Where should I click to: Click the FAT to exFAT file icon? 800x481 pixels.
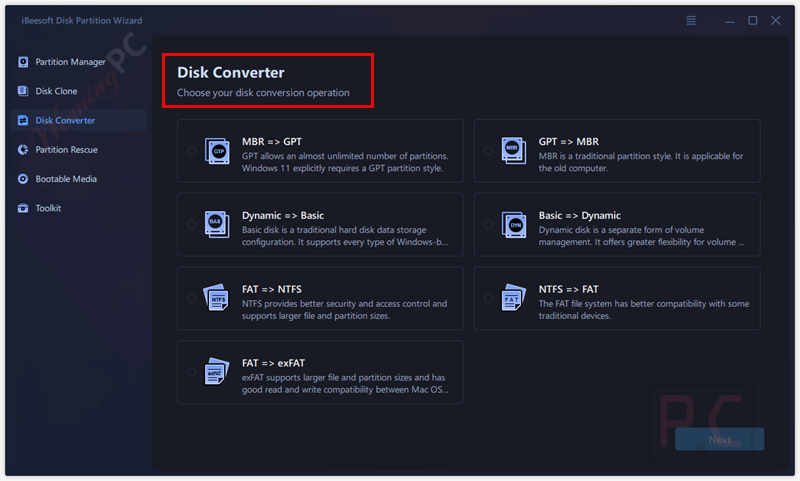216,371
